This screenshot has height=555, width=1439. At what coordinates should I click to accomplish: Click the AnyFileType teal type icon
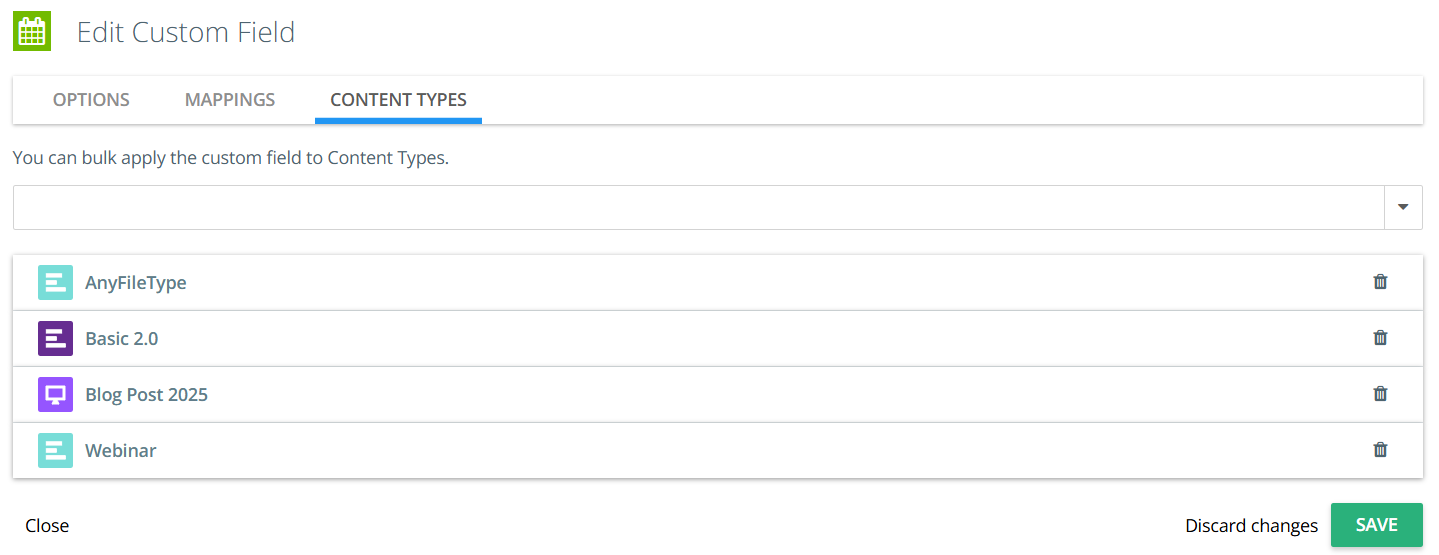55,283
